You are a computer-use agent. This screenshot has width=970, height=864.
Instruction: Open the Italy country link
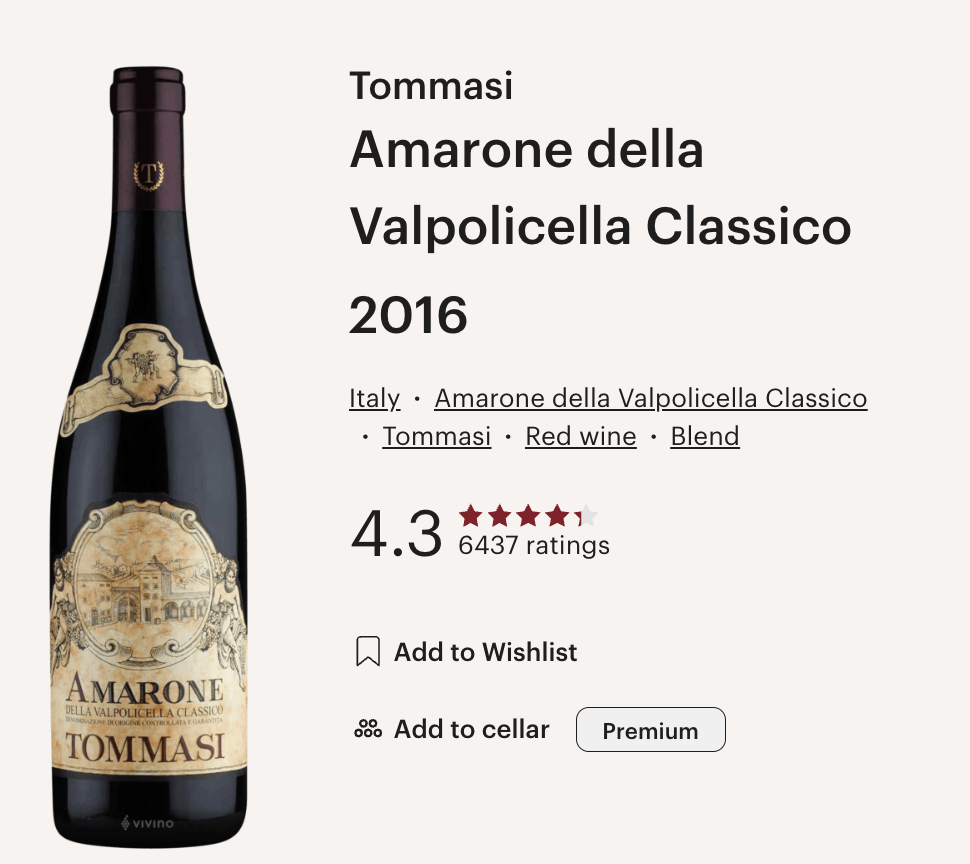click(x=374, y=398)
